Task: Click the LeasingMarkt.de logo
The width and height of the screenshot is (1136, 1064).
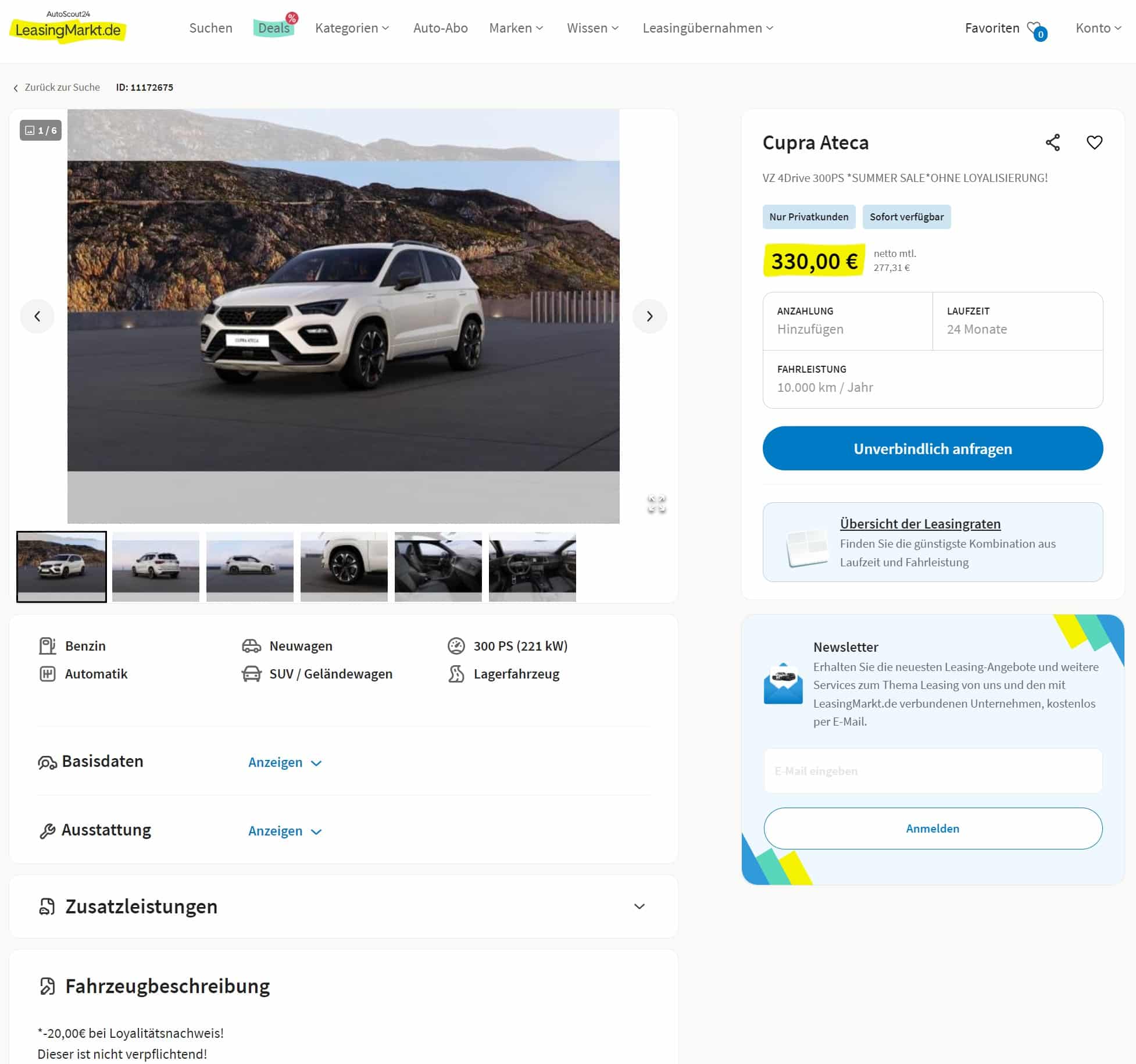Action: [x=68, y=27]
